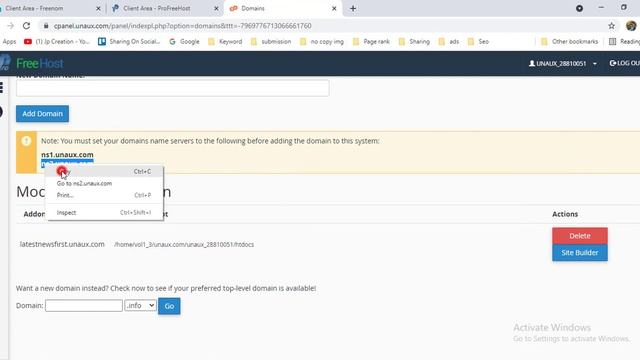Open the Seo bookmark folder
This screenshot has height=360, width=640.
click(x=478, y=42)
